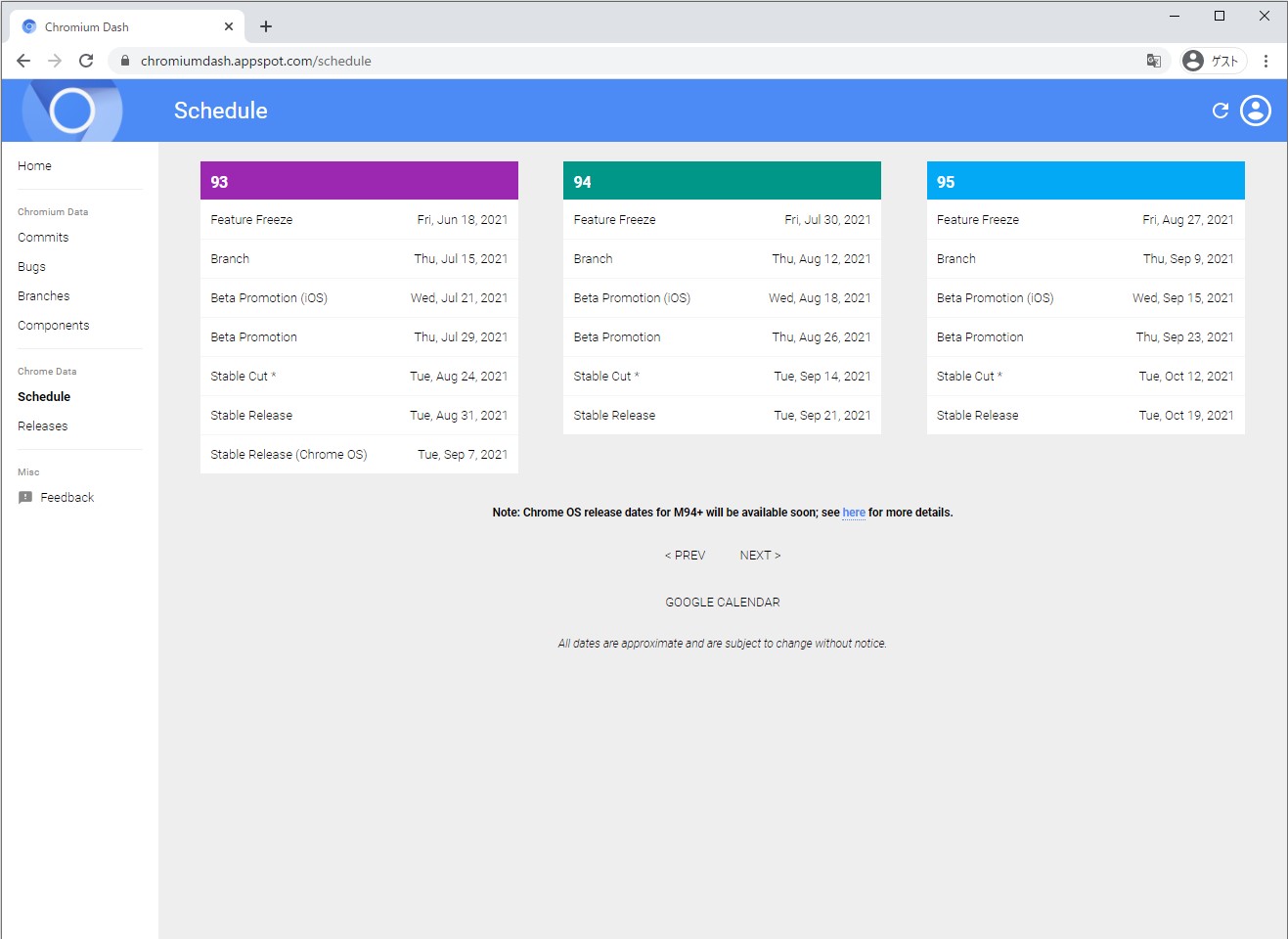
Task: Open the user account icon top right
Action: tap(1255, 111)
